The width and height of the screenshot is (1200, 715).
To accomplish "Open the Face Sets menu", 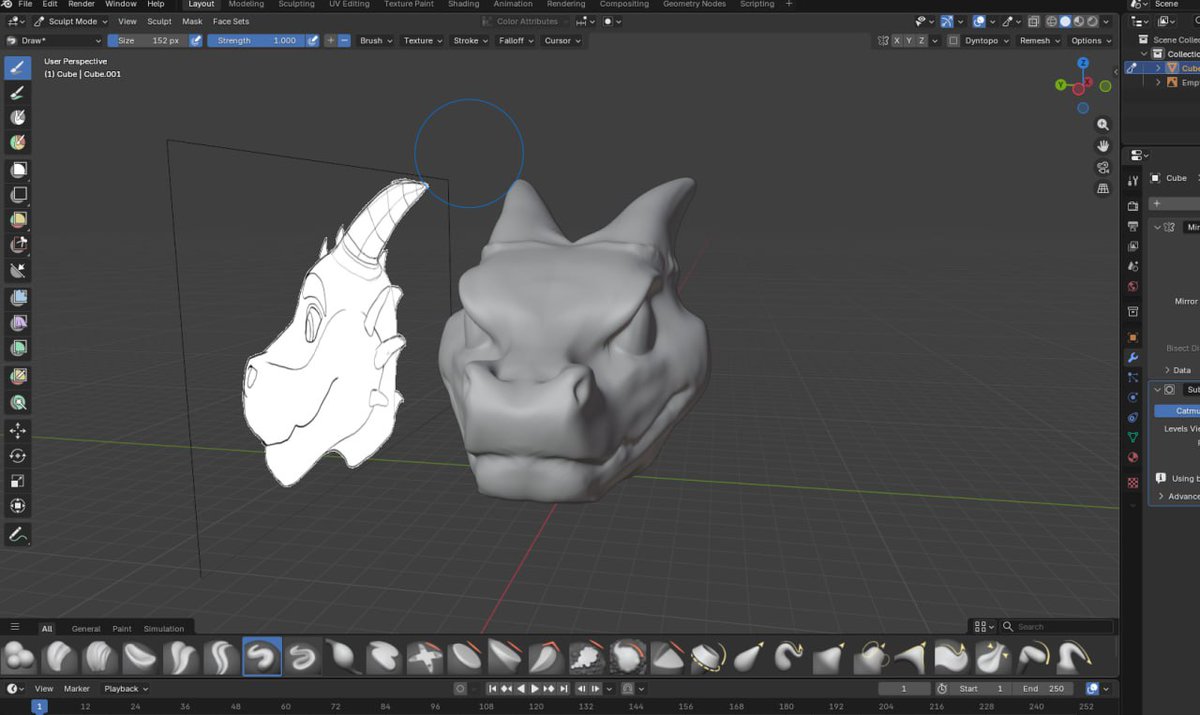I will (231, 21).
